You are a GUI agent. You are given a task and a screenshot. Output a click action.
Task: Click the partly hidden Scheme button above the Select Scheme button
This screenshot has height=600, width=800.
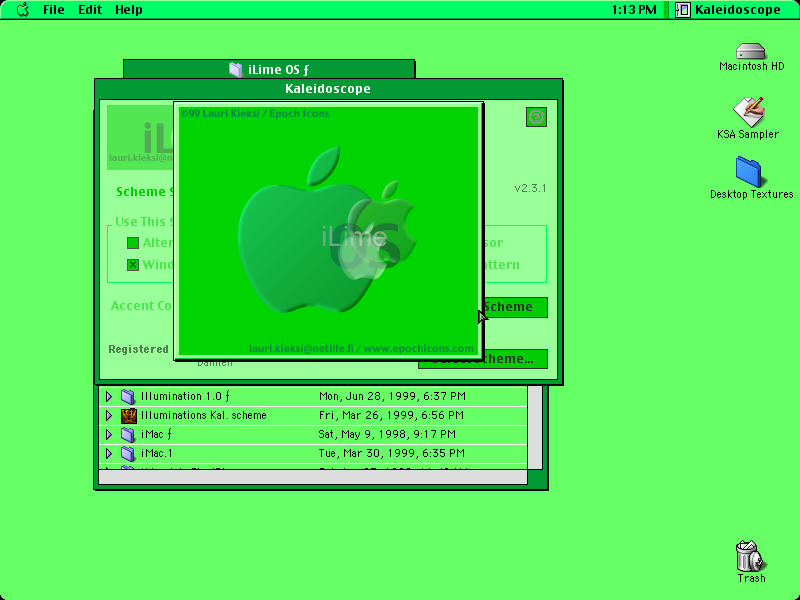coord(515,307)
